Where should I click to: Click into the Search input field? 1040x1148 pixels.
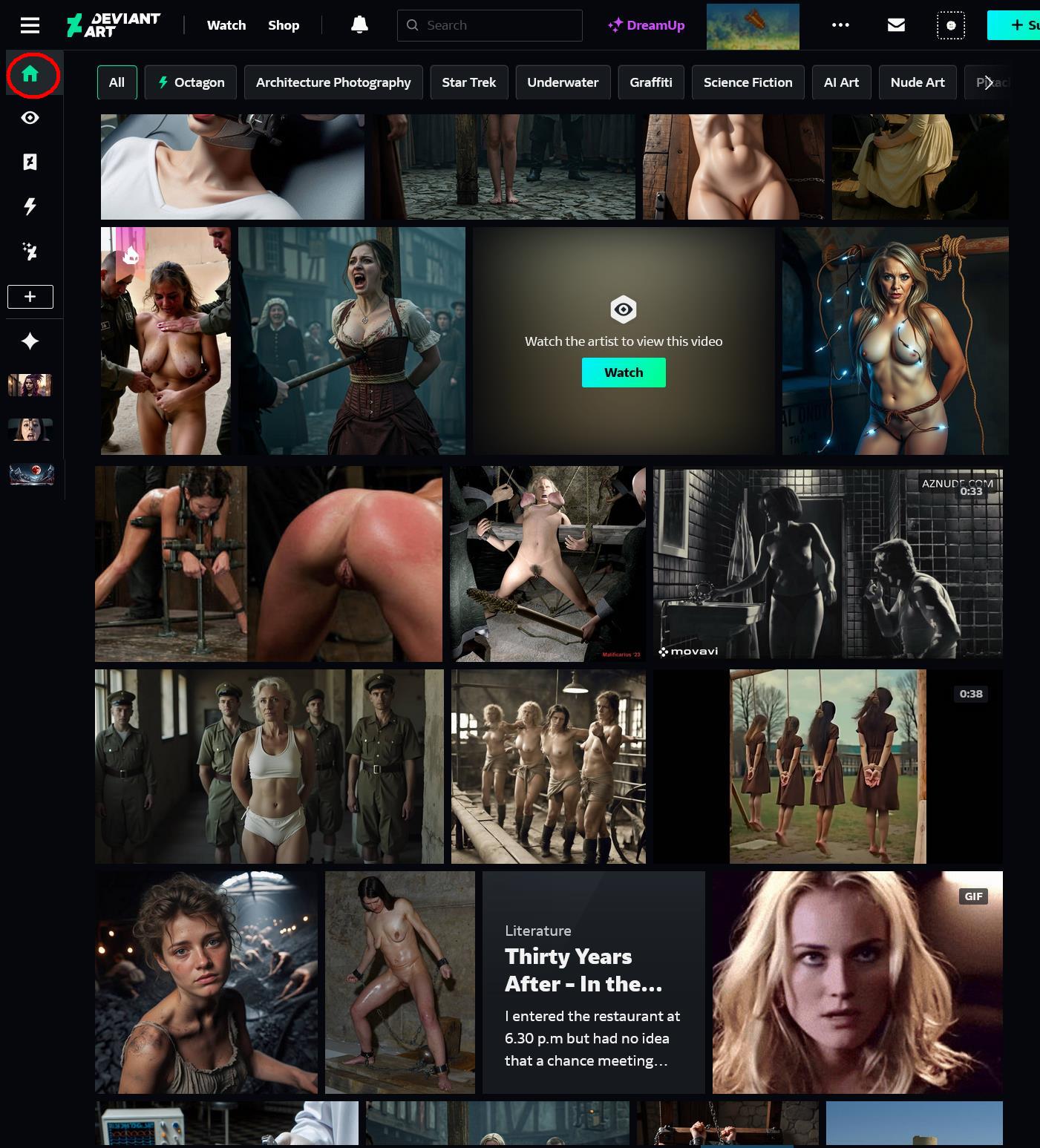(497, 25)
